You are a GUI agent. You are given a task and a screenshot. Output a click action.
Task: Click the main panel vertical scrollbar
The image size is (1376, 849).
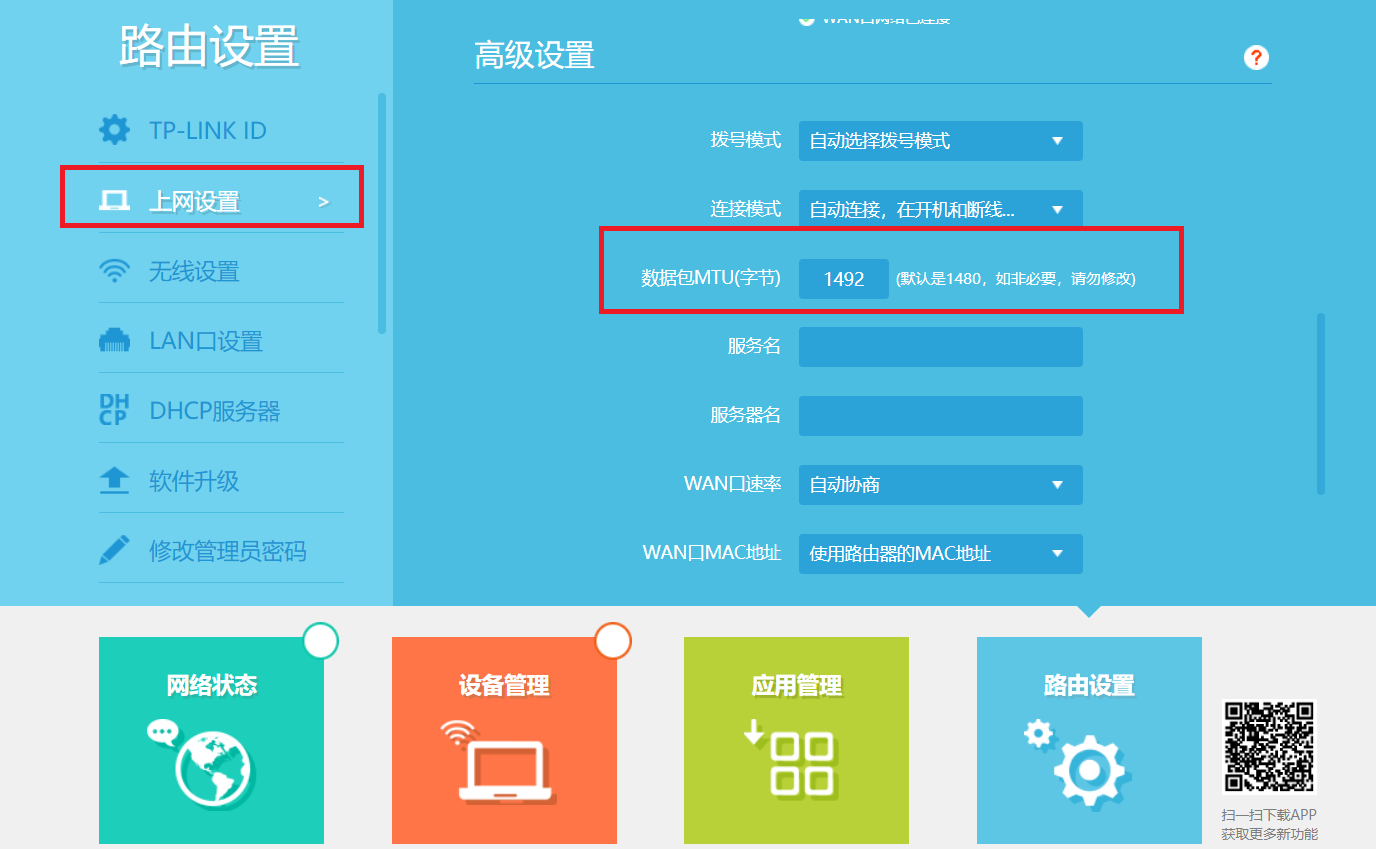[1320, 403]
